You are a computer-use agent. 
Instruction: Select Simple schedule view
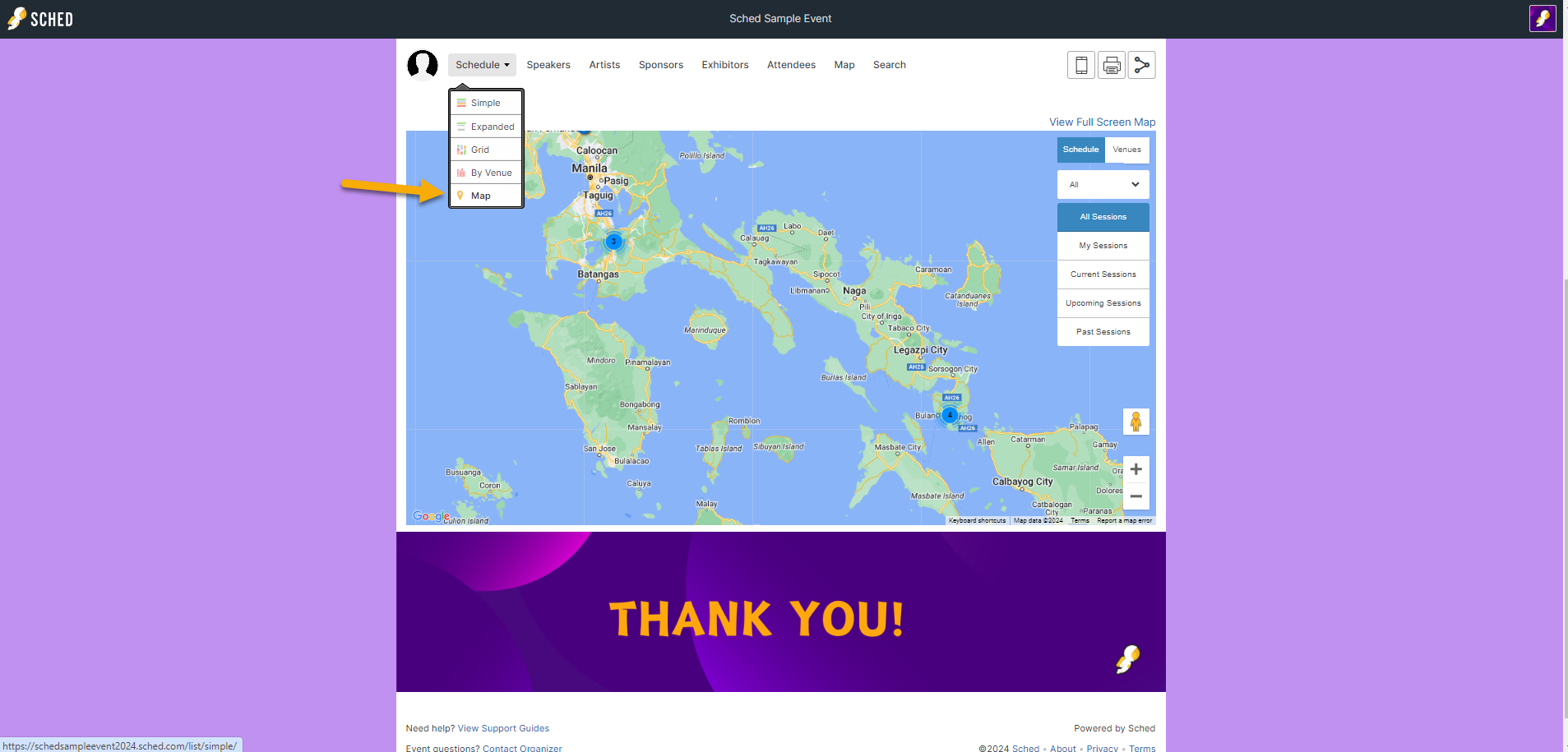[x=486, y=103]
